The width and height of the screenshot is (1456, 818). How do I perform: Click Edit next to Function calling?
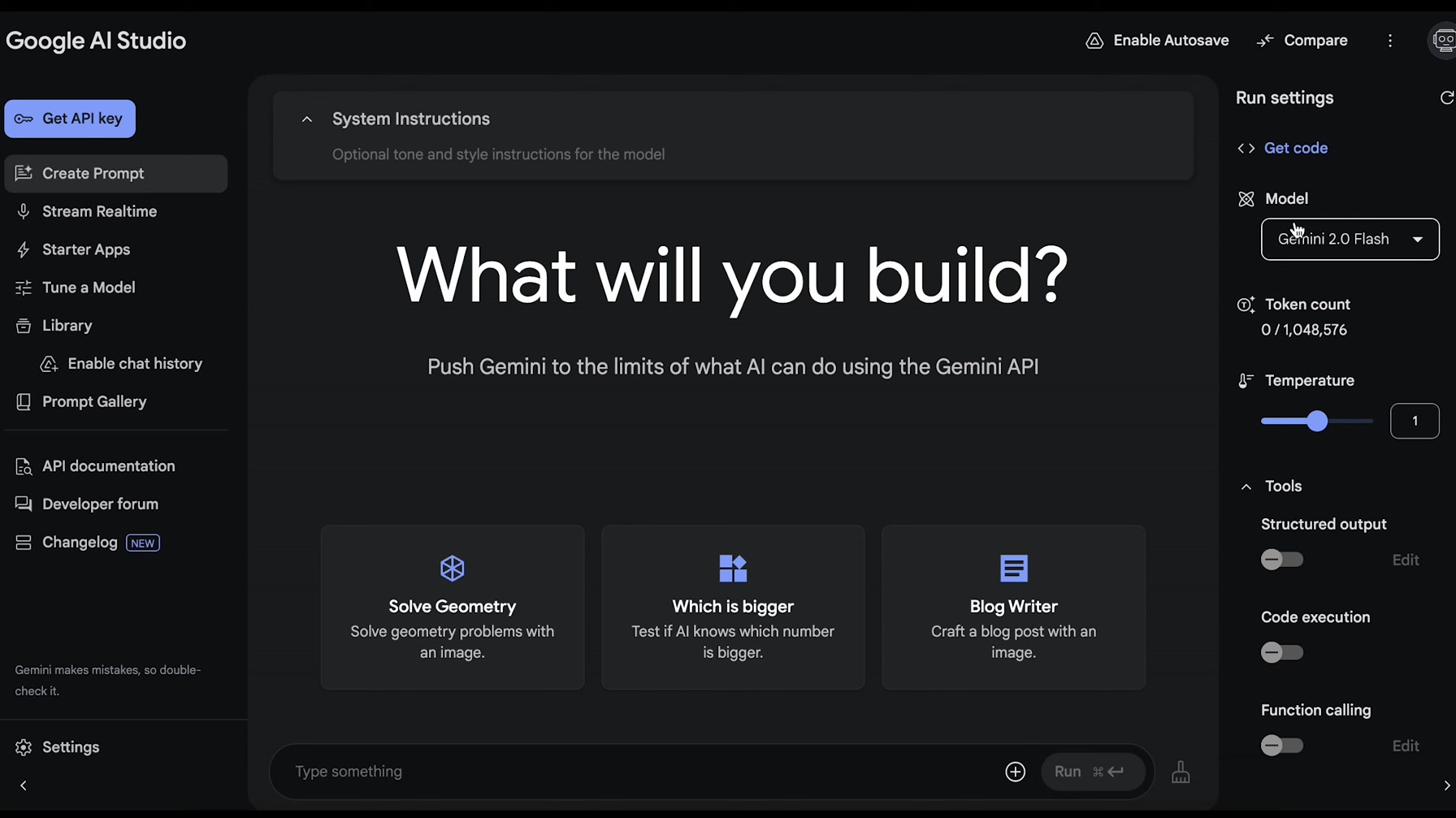[x=1406, y=746]
